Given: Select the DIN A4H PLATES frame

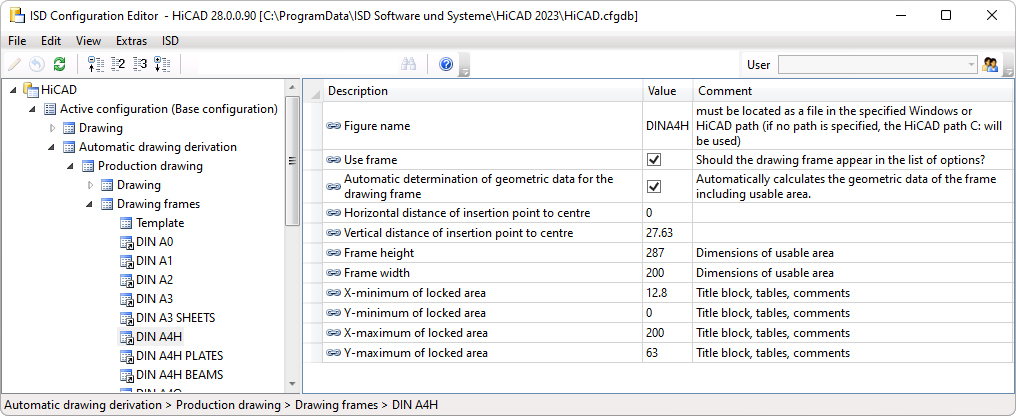Looking at the screenshot, I should pos(179,356).
